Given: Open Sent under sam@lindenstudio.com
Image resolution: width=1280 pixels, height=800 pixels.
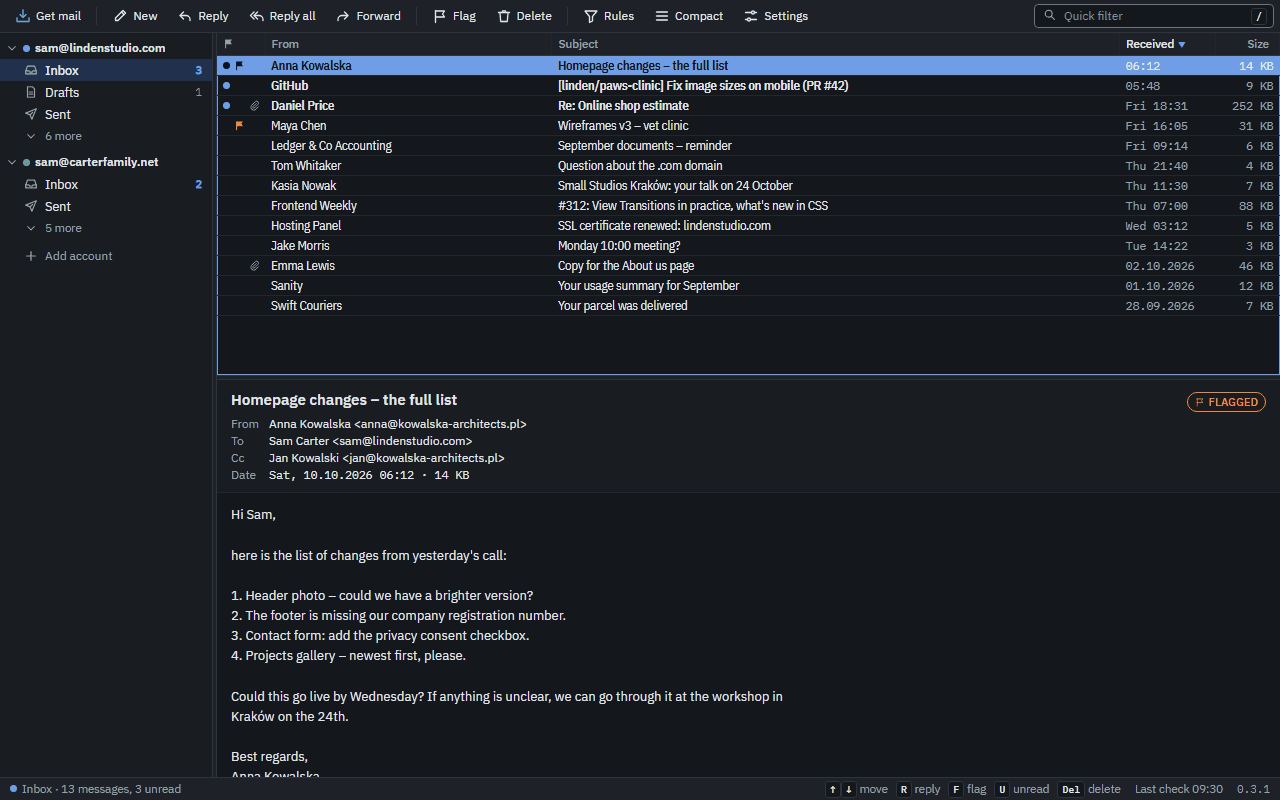Looking at the screenshot, I should point(107,114).
